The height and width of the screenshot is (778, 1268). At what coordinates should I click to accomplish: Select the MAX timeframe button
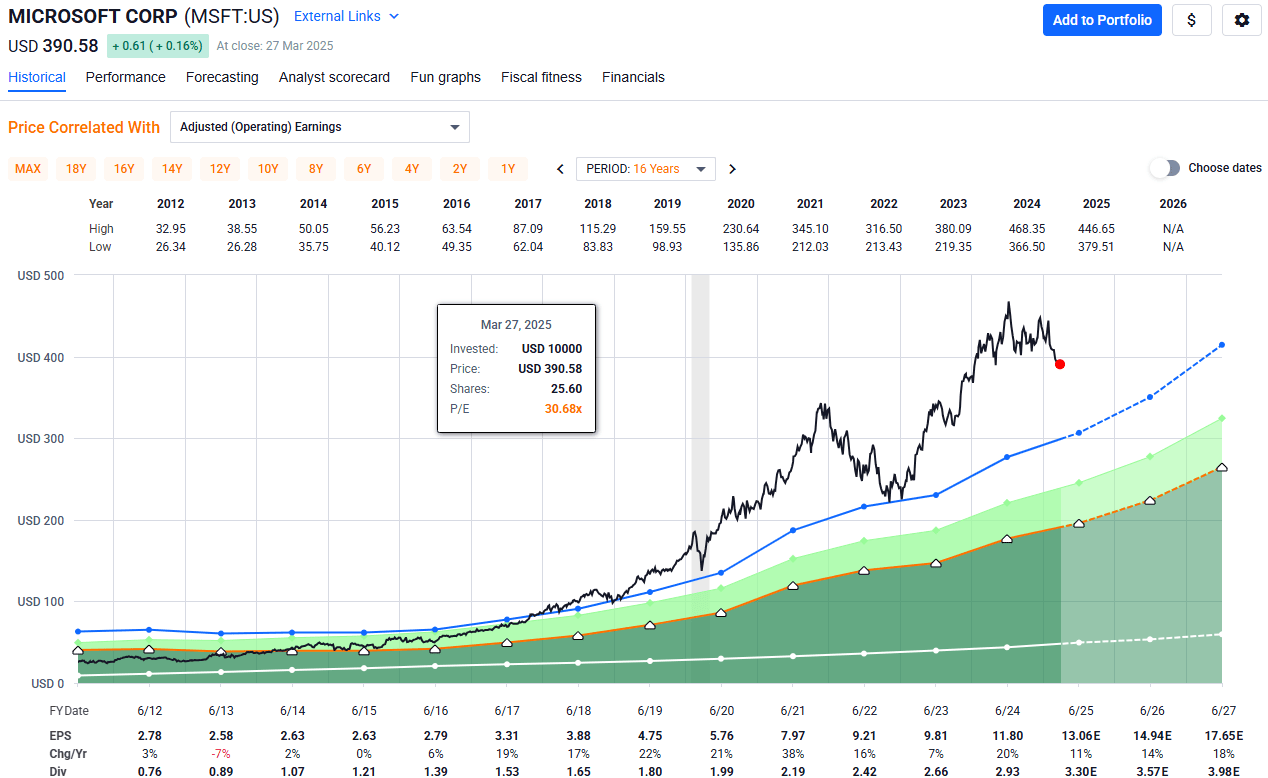click(x=27, y=168)
